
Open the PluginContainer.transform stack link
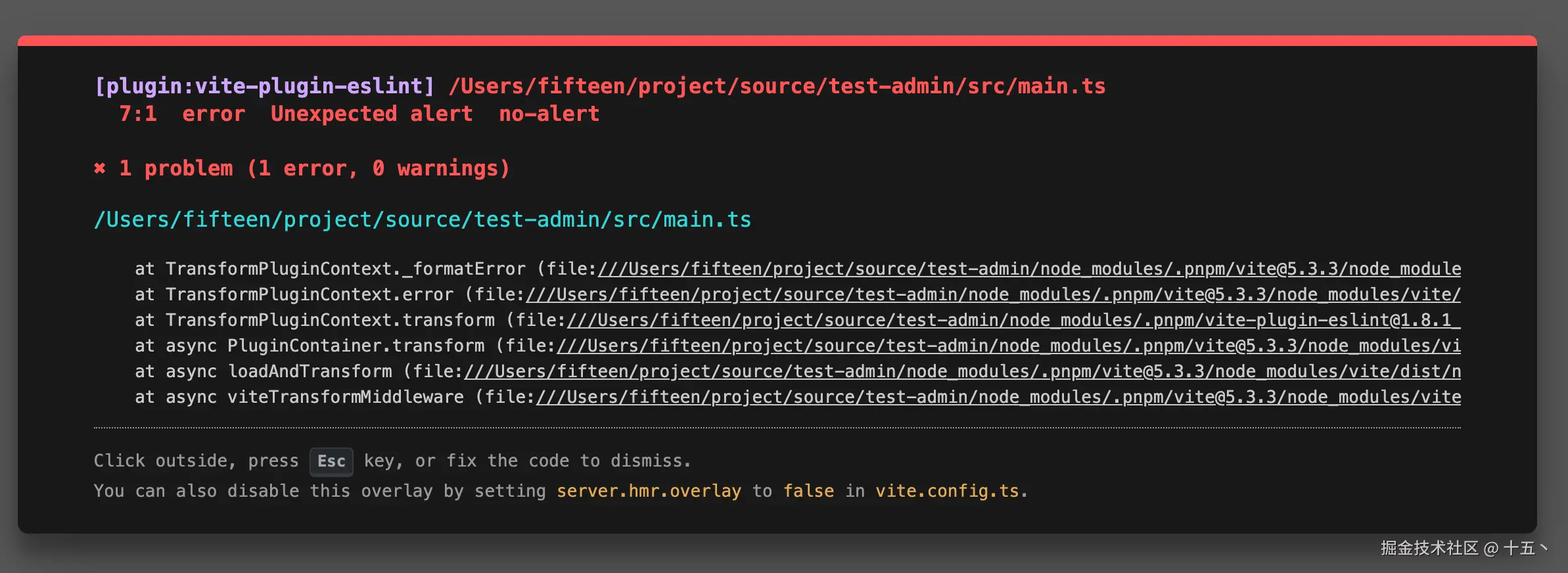[x=1008, y=346]
